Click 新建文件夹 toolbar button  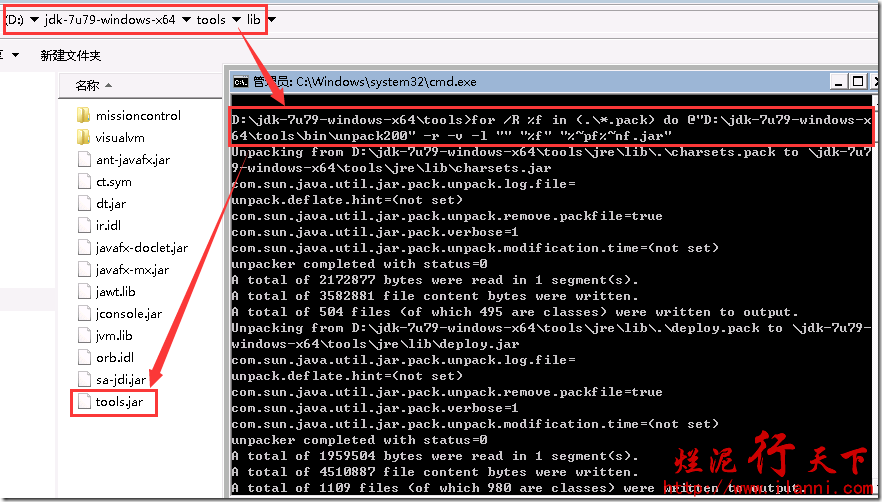click(x=70, y=55)
